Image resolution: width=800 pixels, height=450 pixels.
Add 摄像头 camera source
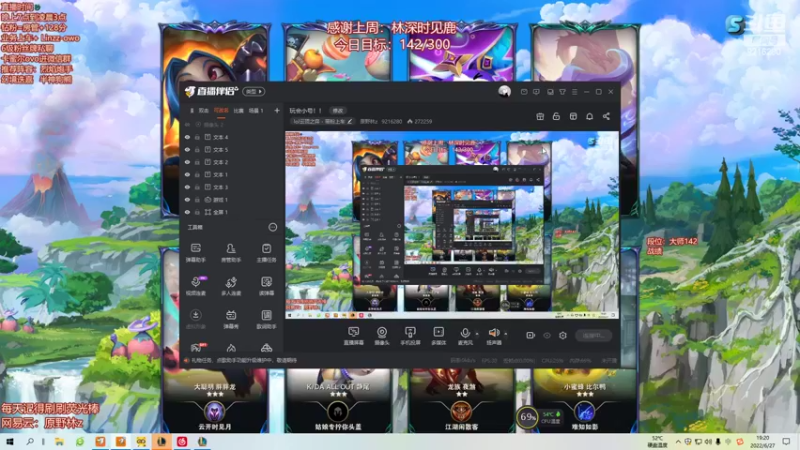(x=382, y=336)
